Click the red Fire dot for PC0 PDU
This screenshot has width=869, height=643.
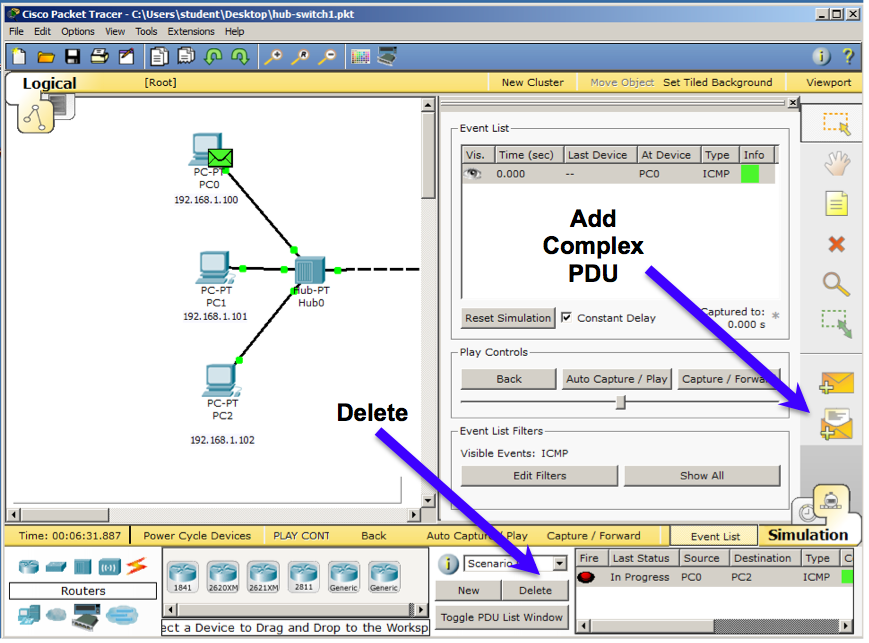click(x=586, y=577)
